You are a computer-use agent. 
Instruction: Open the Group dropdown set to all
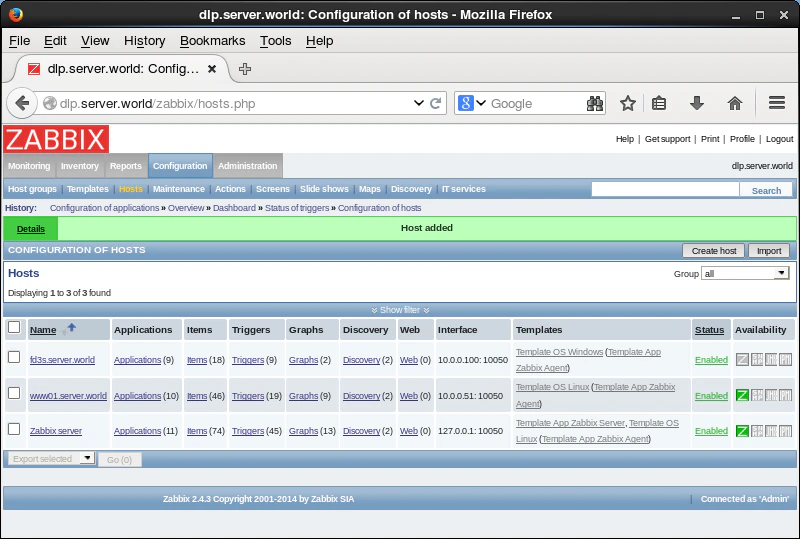click(745, 274)
